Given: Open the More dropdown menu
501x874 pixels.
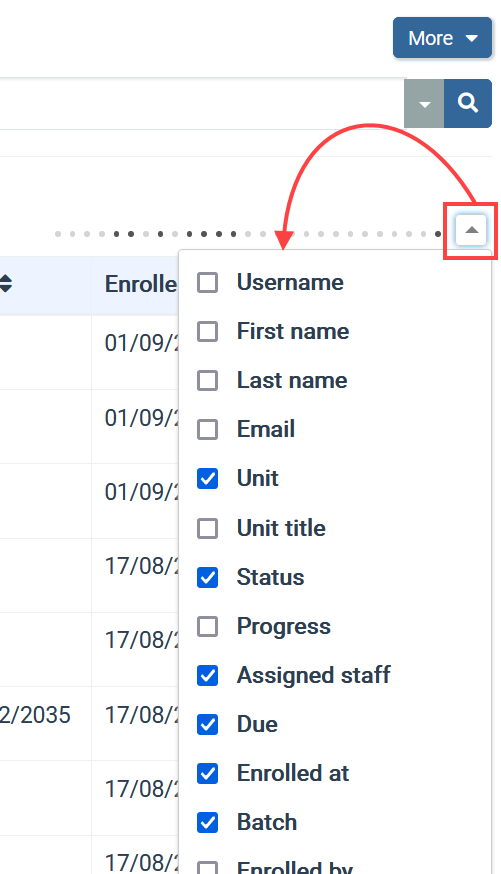Looking at the screenshot, I should click(x=442, y=38).
